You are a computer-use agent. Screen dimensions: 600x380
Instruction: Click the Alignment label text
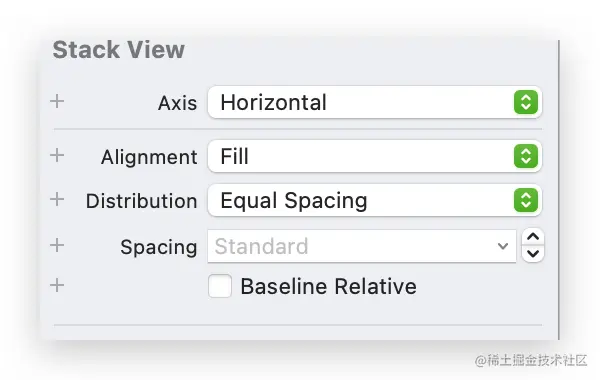149,157
